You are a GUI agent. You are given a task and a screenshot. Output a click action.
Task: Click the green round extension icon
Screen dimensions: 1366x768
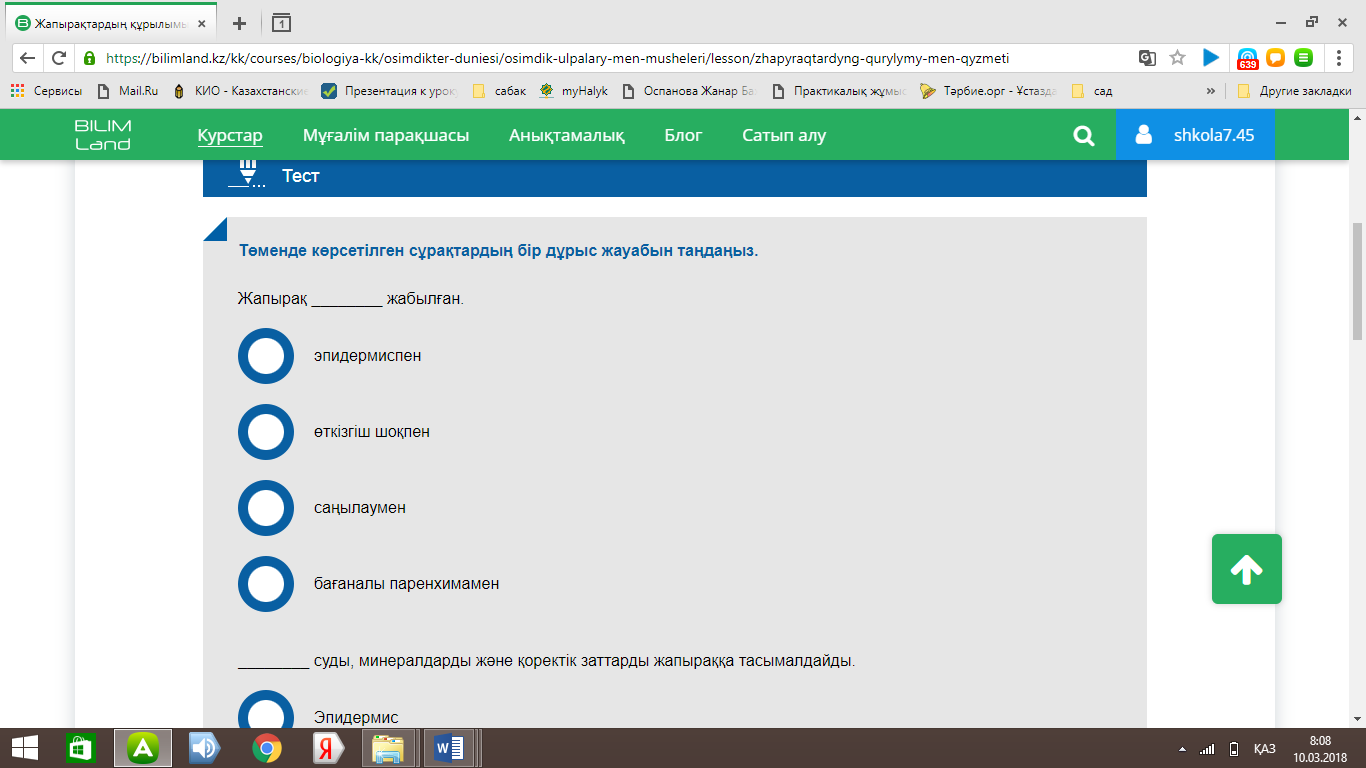tap(1303, 58)
